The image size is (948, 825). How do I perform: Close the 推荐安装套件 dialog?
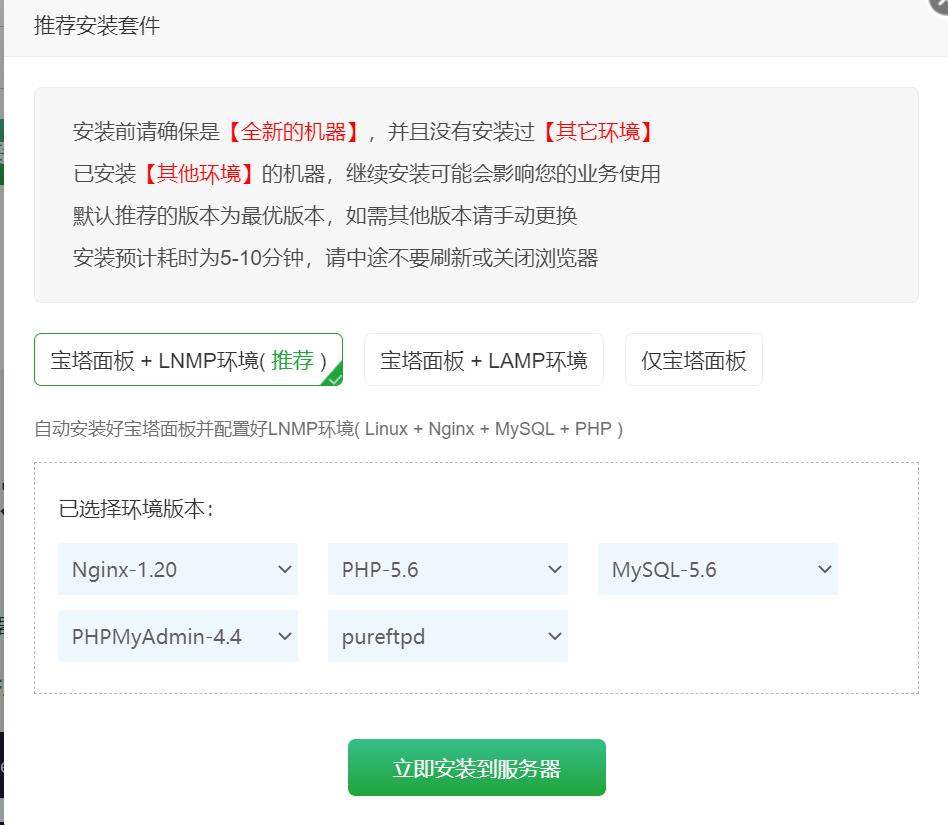coord(939,5)
